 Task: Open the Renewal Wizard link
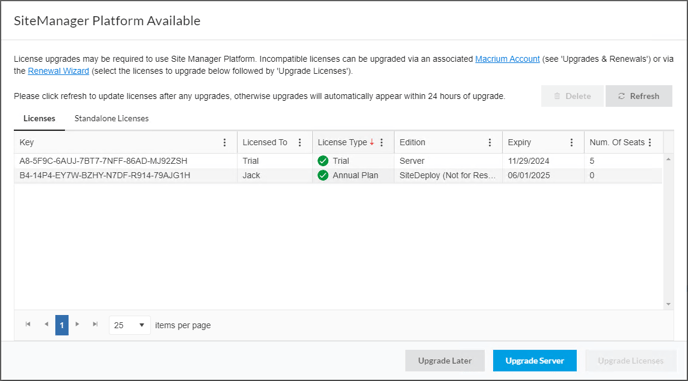[x=58, y=71]
